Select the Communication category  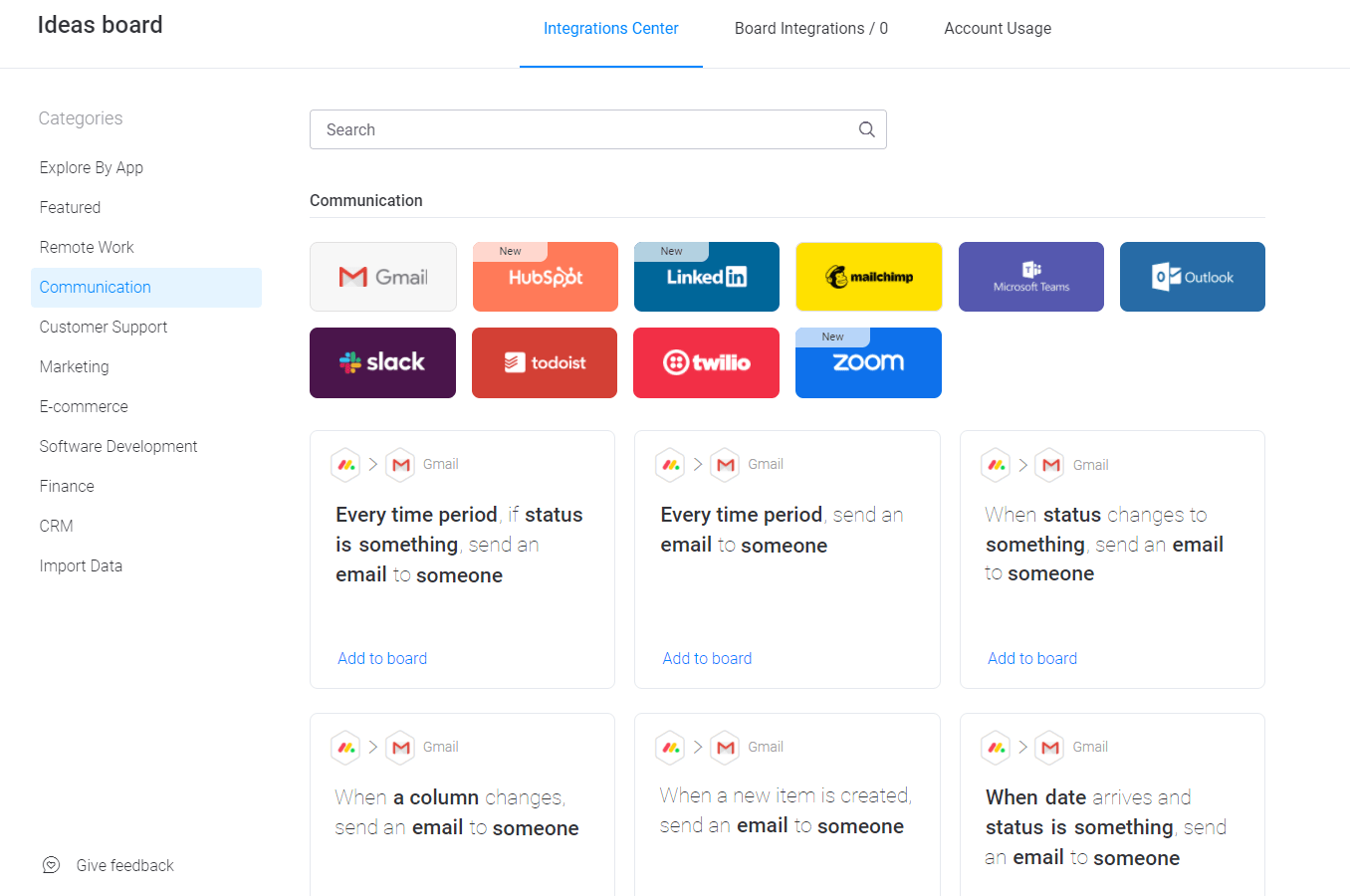click(x=146, y=287)
